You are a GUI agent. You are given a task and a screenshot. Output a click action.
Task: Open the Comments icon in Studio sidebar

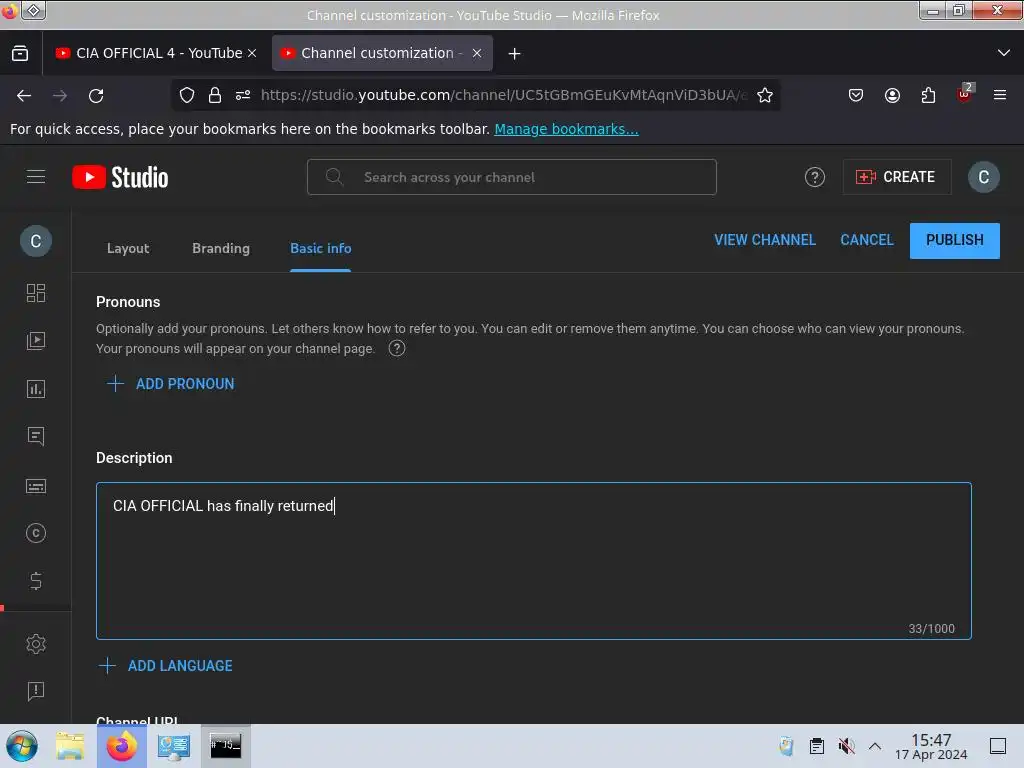coord(36,436)
